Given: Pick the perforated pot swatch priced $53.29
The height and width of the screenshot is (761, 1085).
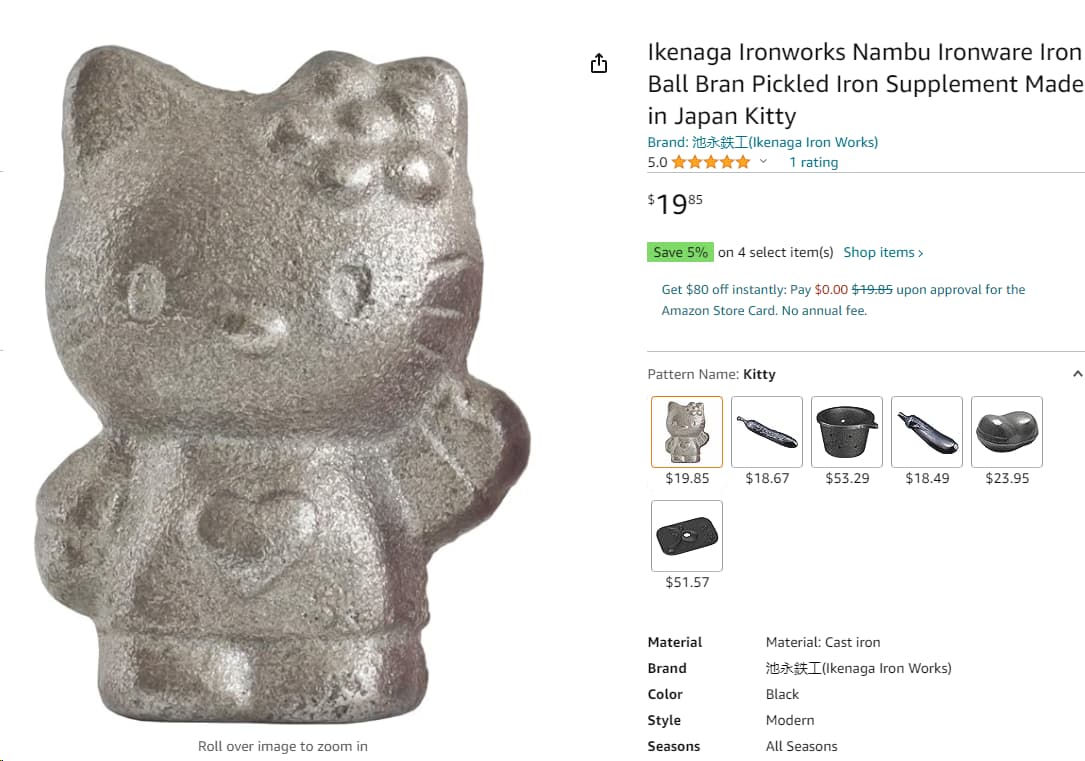Looking at the screenshot, I should (x=847, y=432).
